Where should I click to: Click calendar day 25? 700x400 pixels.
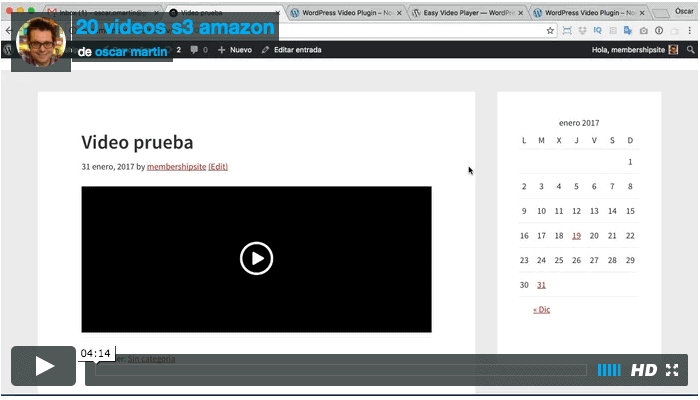tap(558, 260)
